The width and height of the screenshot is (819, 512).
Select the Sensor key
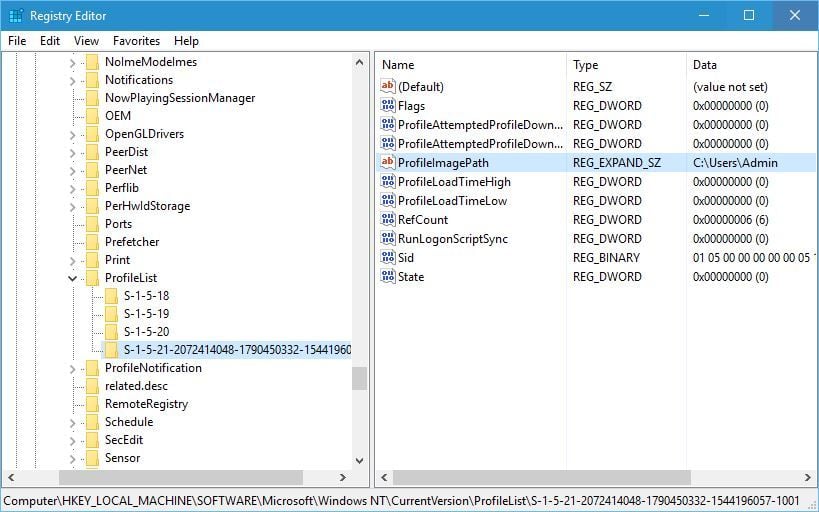click(x=122, y=458)
